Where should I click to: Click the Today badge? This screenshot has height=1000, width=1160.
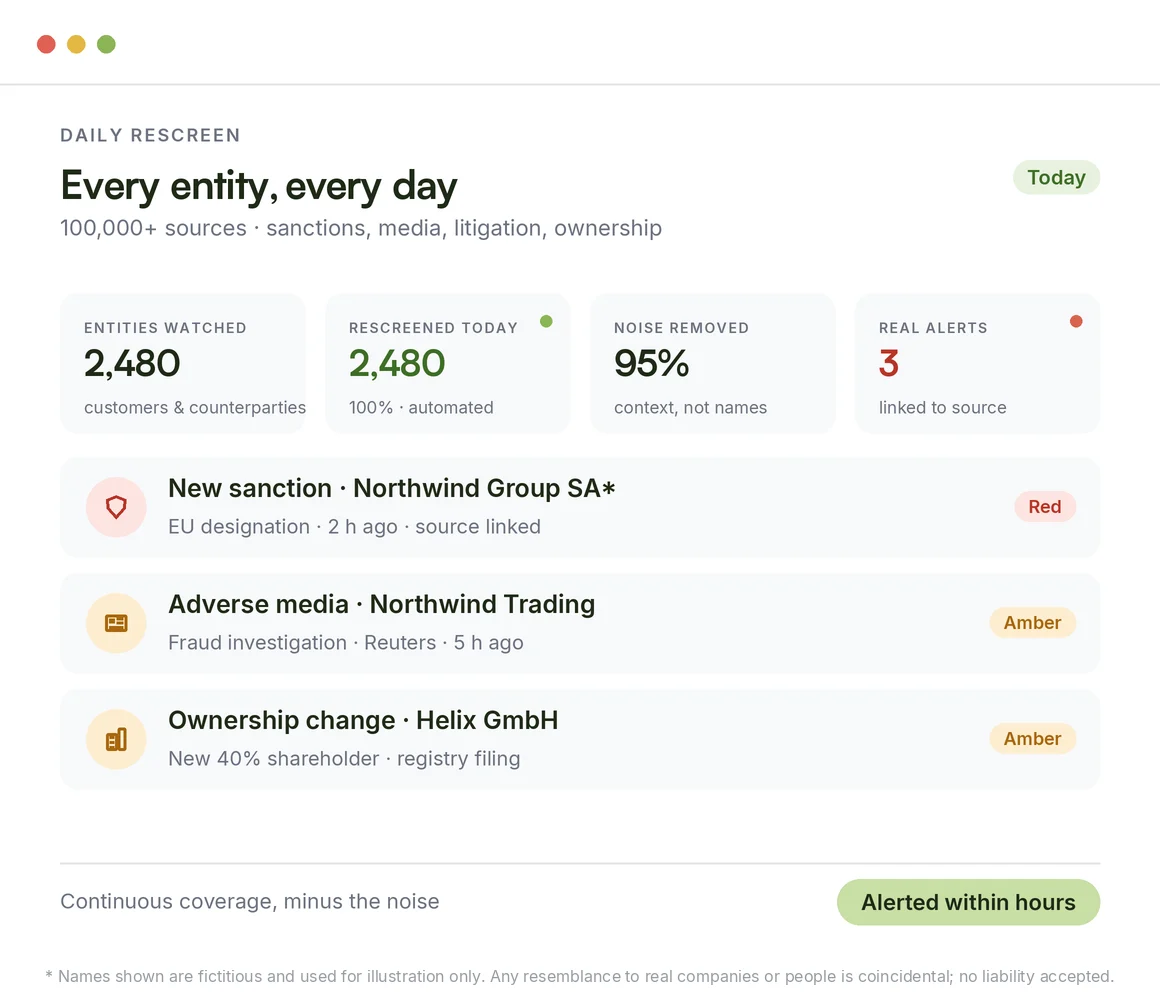tap(1056, 178)
